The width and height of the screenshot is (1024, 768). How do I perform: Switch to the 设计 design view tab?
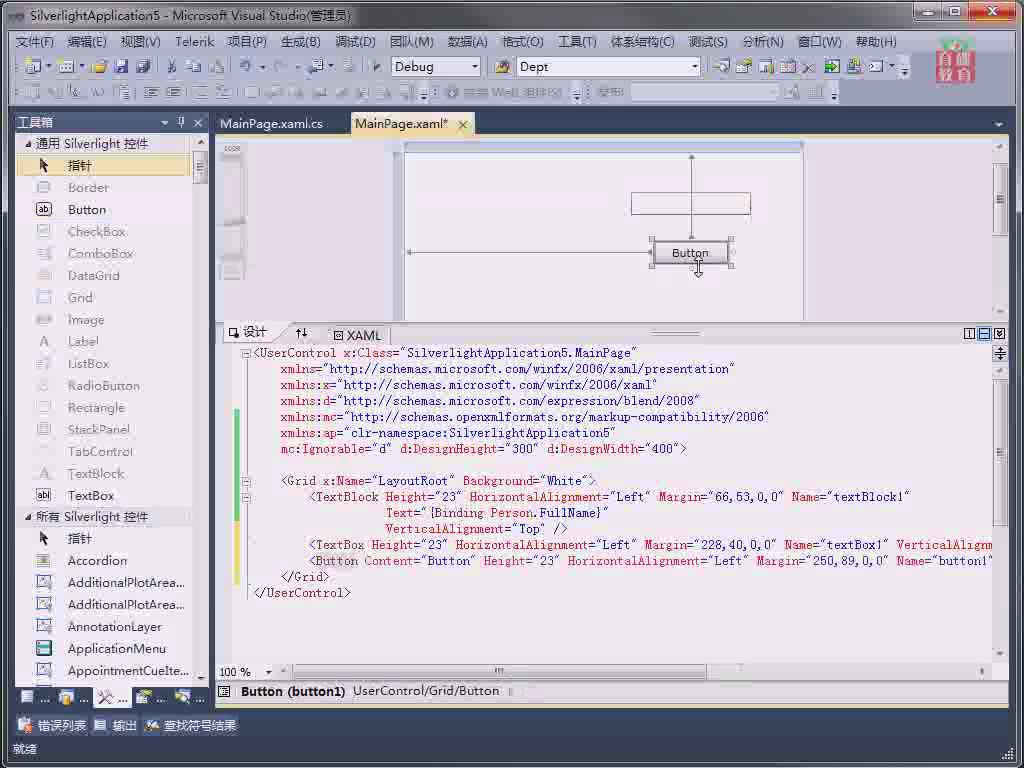(248, 332)
